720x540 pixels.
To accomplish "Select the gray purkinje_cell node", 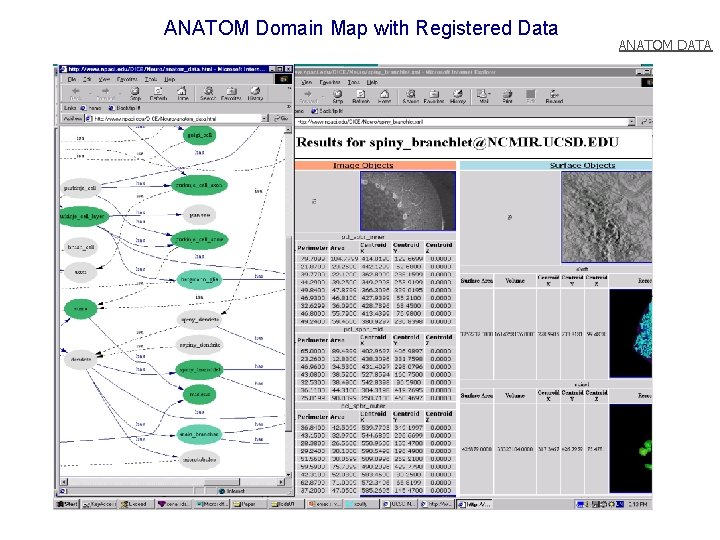I will point(80,188).
